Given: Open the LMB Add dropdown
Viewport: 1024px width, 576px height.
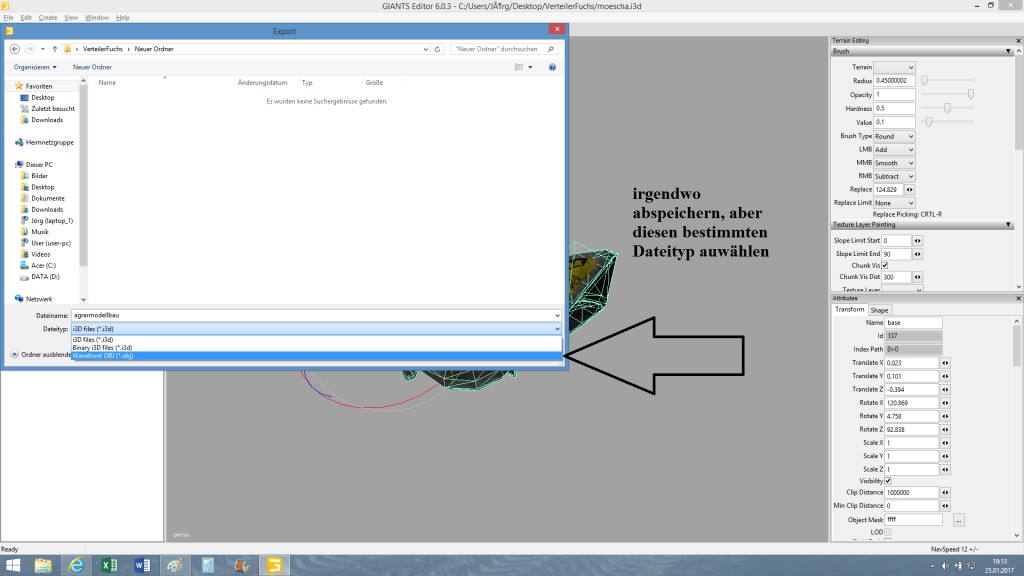Looking at the screenshot, I should [x=894, y=150].
